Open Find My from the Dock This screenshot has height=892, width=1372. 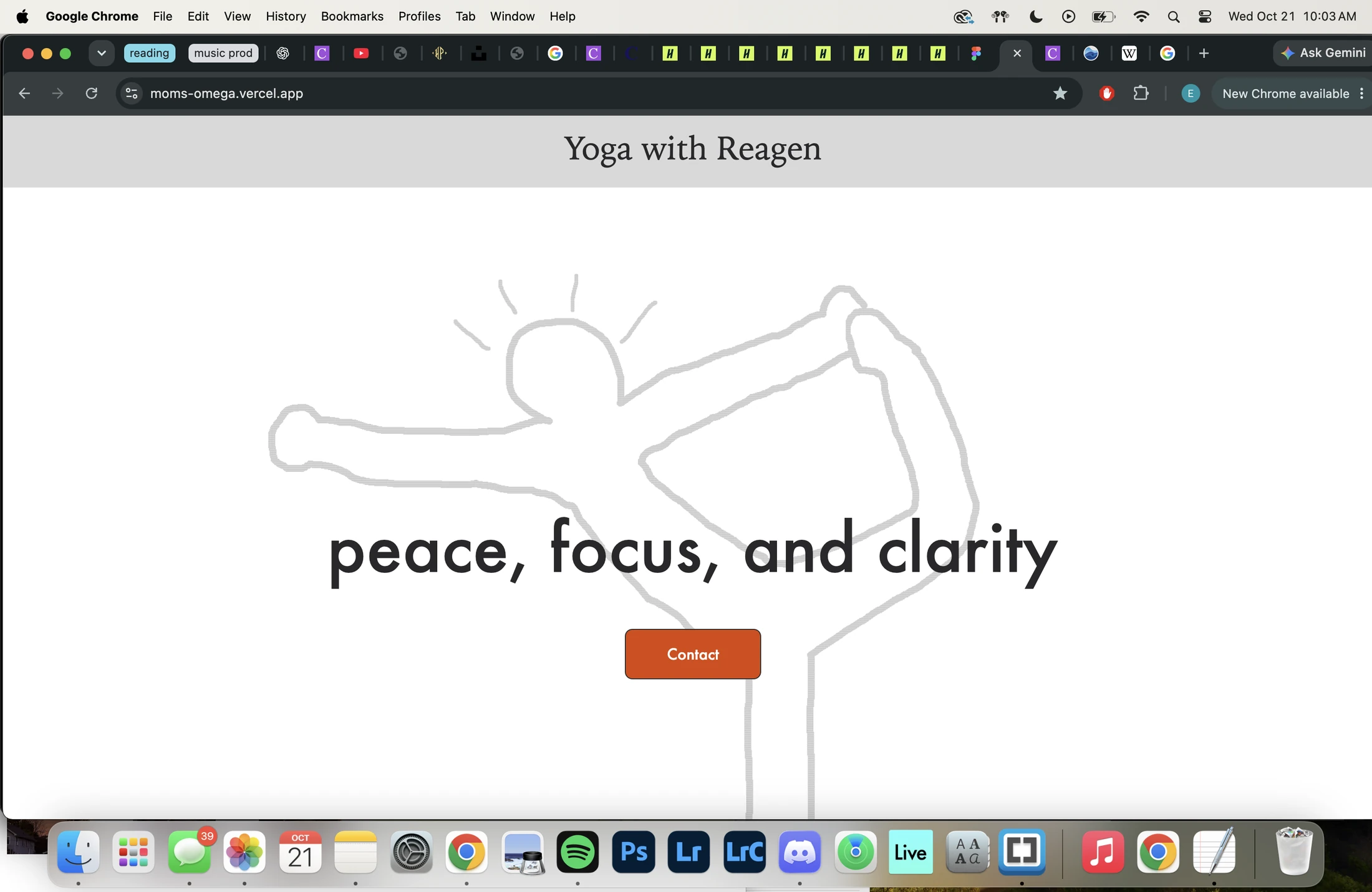coord(856,851)
